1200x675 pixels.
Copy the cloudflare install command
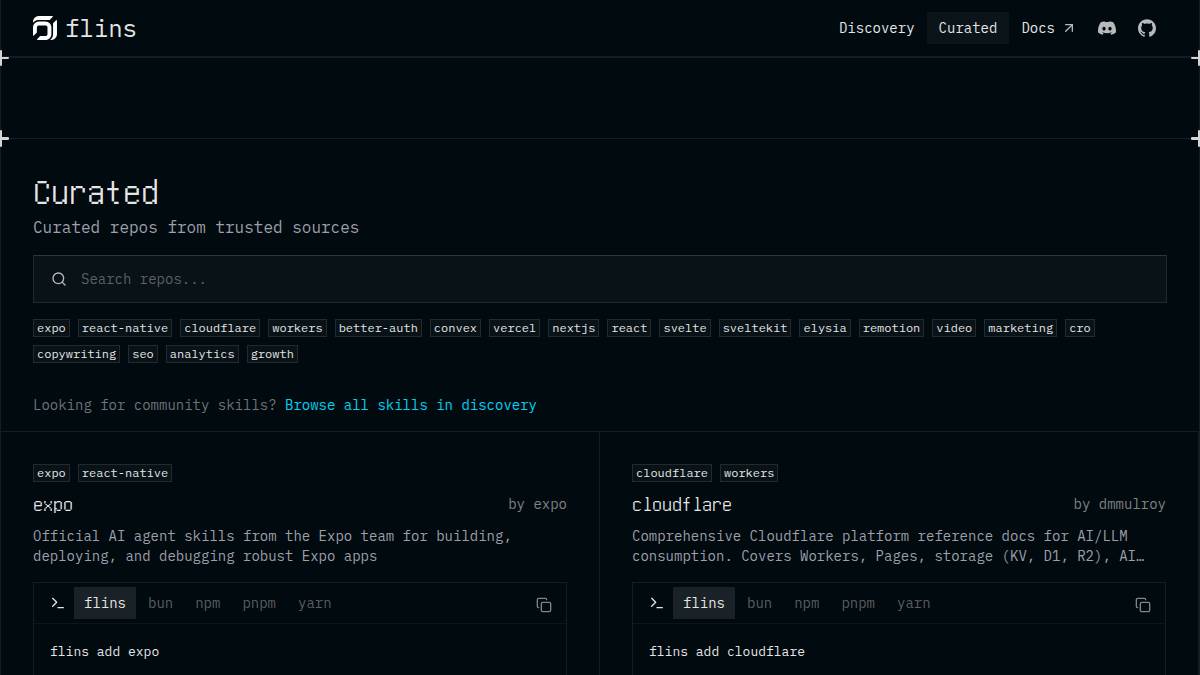1142,605
